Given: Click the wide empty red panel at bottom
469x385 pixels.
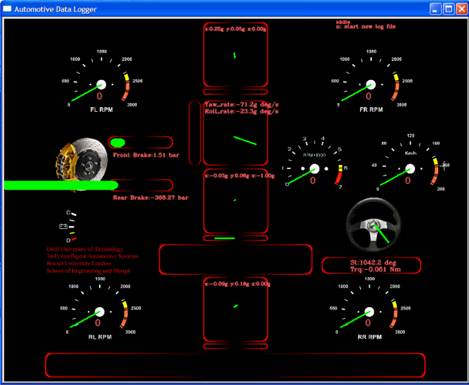Looking at the screenshot, I should point(235,365).
